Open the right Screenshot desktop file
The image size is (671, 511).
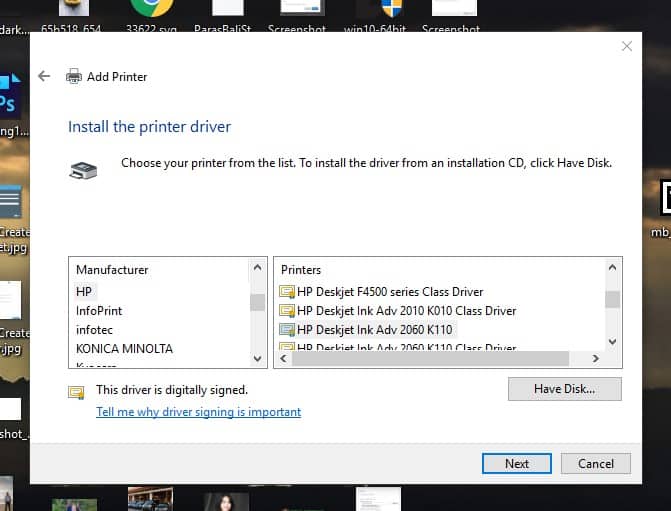point(451,16)
